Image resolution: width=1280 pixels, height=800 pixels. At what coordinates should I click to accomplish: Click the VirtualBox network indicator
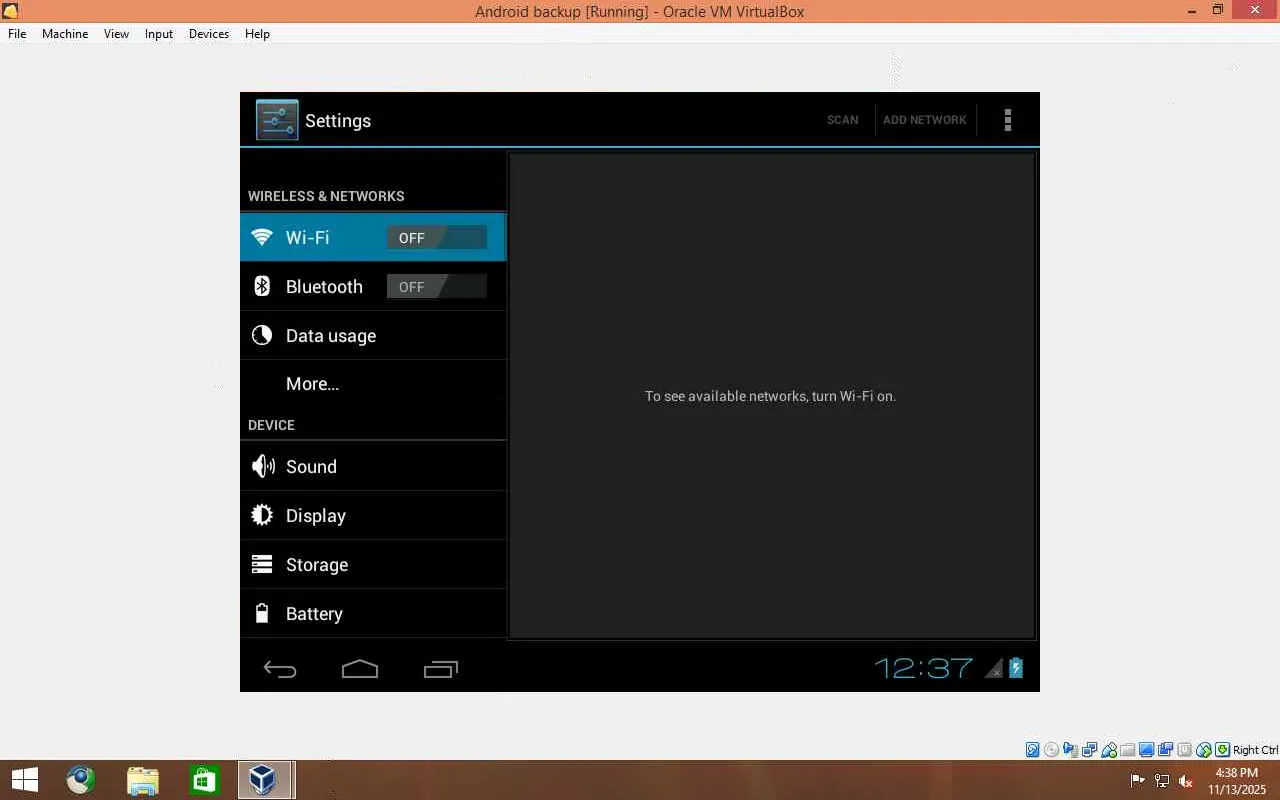(x=1090, y=750)
